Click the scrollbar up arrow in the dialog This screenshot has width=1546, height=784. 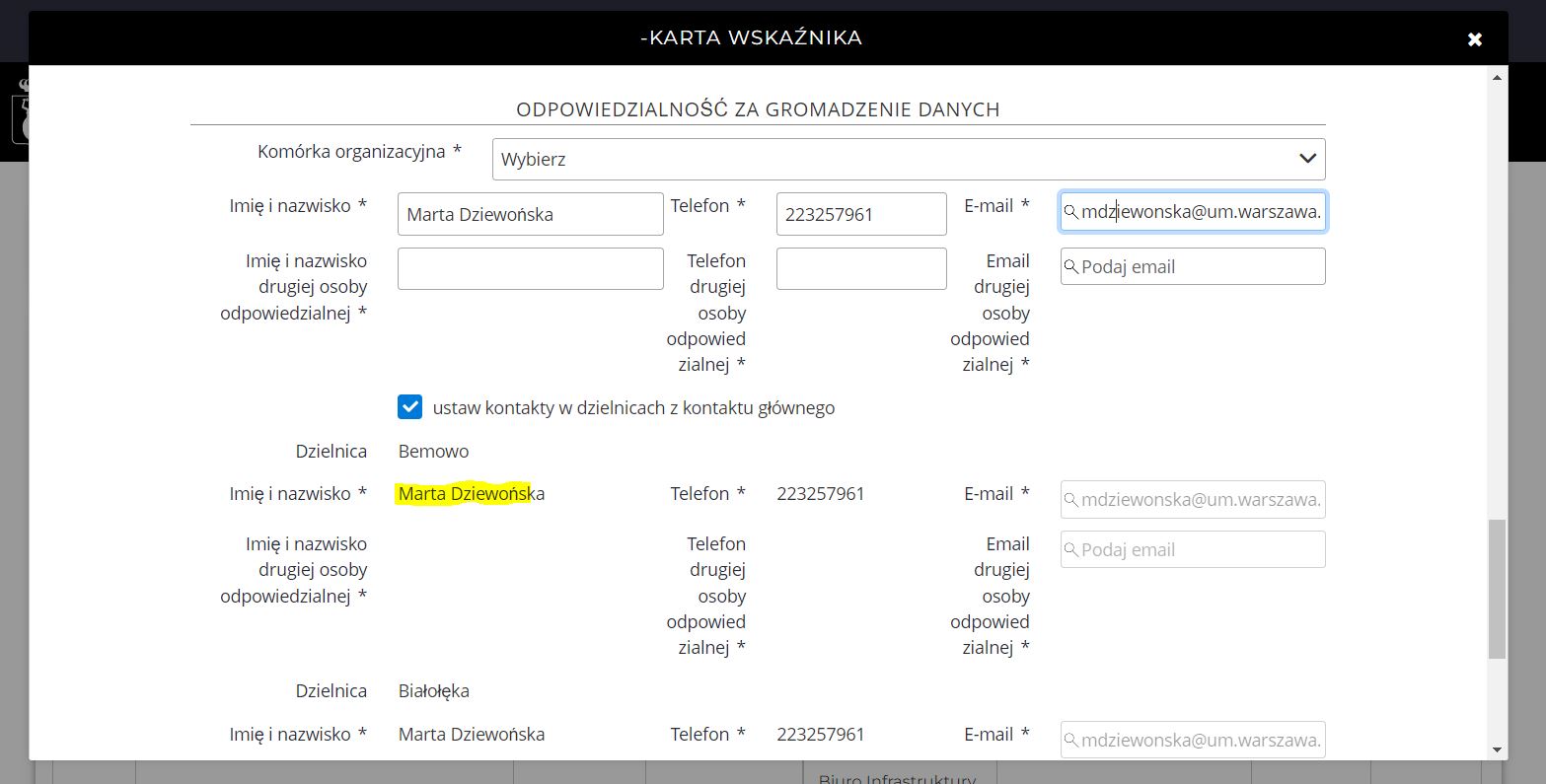tap(1497, 77)
